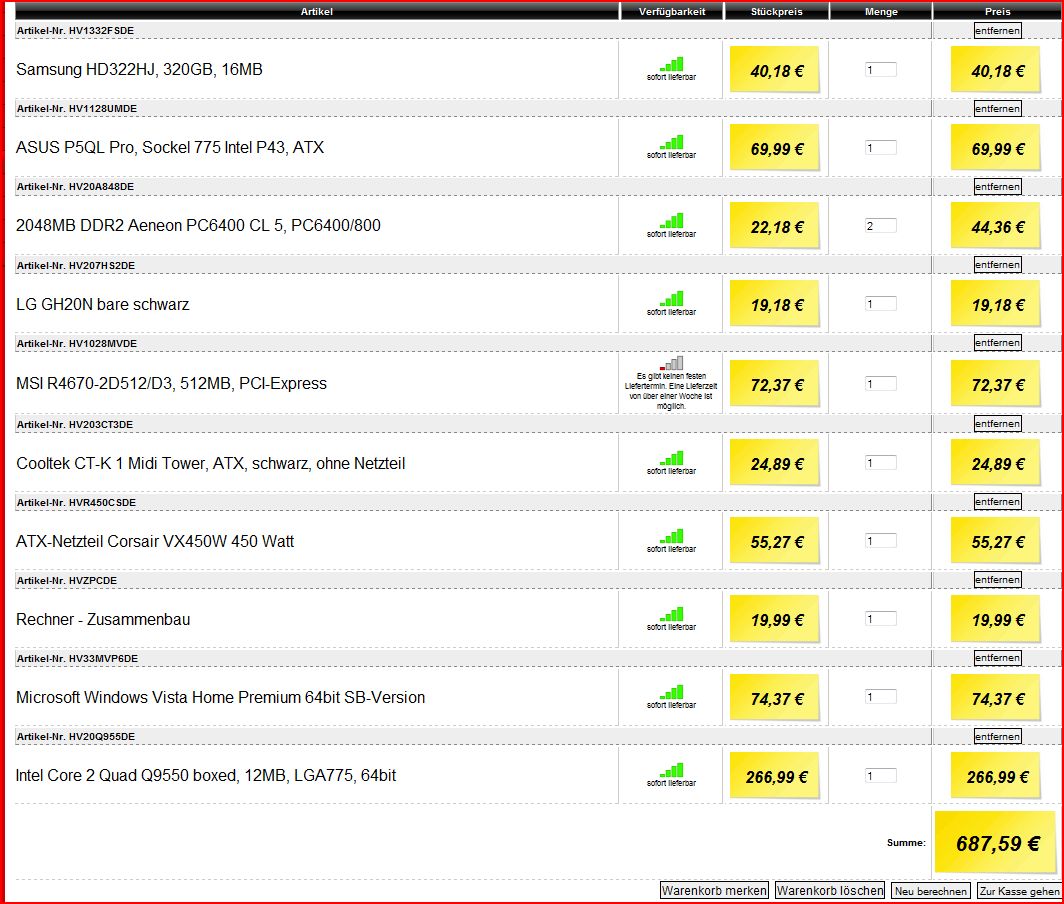The width and height of the screenshot is (1064, 904).
Task: Remove article HV207HS2DE with entfernen button
Action: click(998, 265)
